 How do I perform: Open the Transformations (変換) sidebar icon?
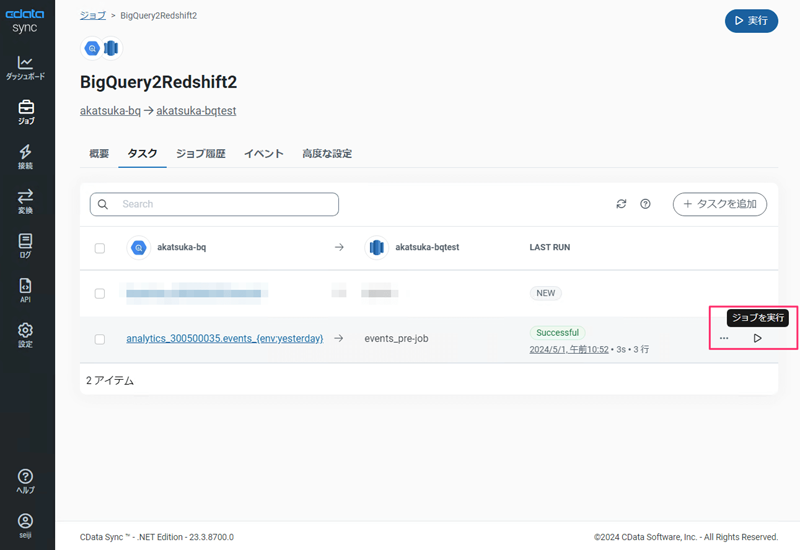(25, 201)
